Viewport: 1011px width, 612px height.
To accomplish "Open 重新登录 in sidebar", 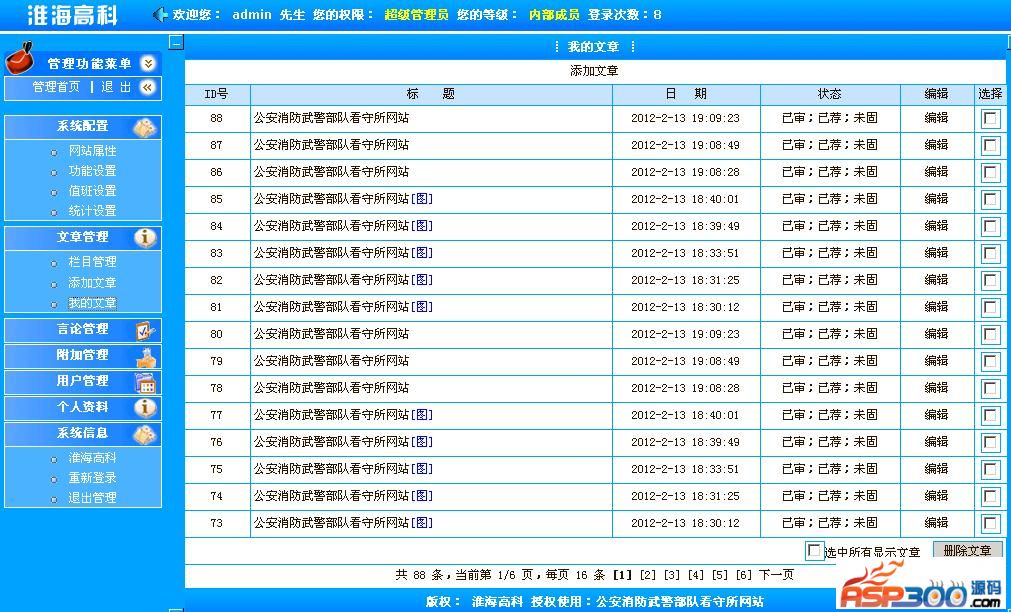I will (x=92, y=478).
